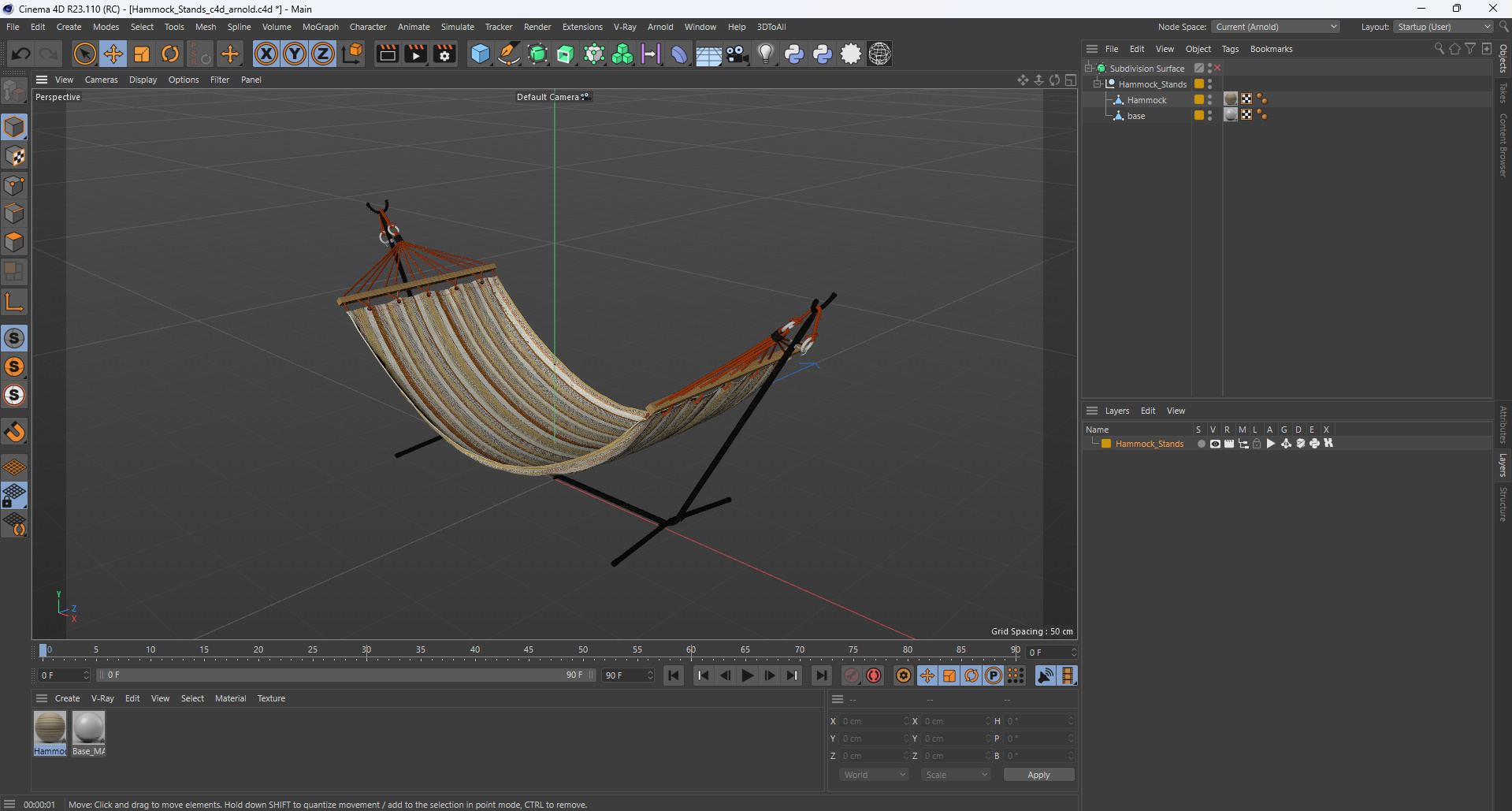Open the MoGraph menu
Screen dimensions: 1512x811
click(x=320, y=27)
